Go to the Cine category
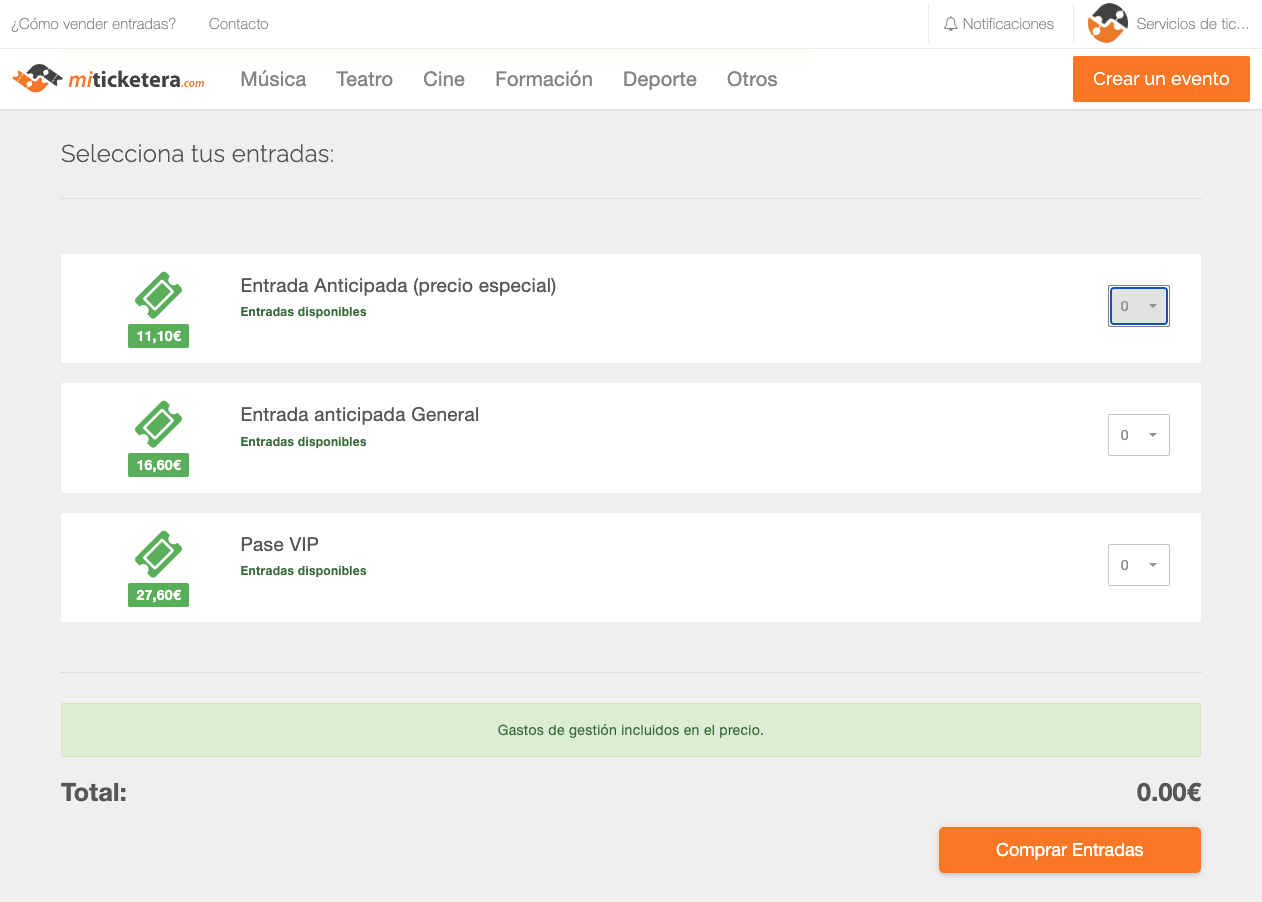 click(443, 79)
